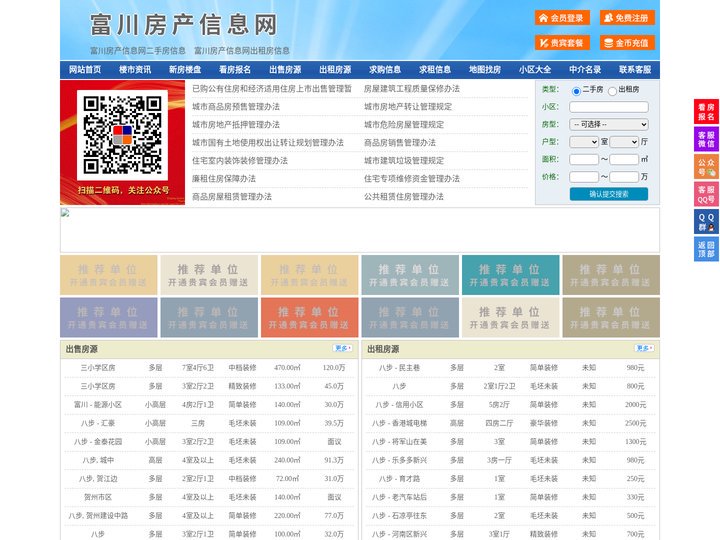Open the 厅 hall count dropdown
720x540 pixels.
point(624,142)
